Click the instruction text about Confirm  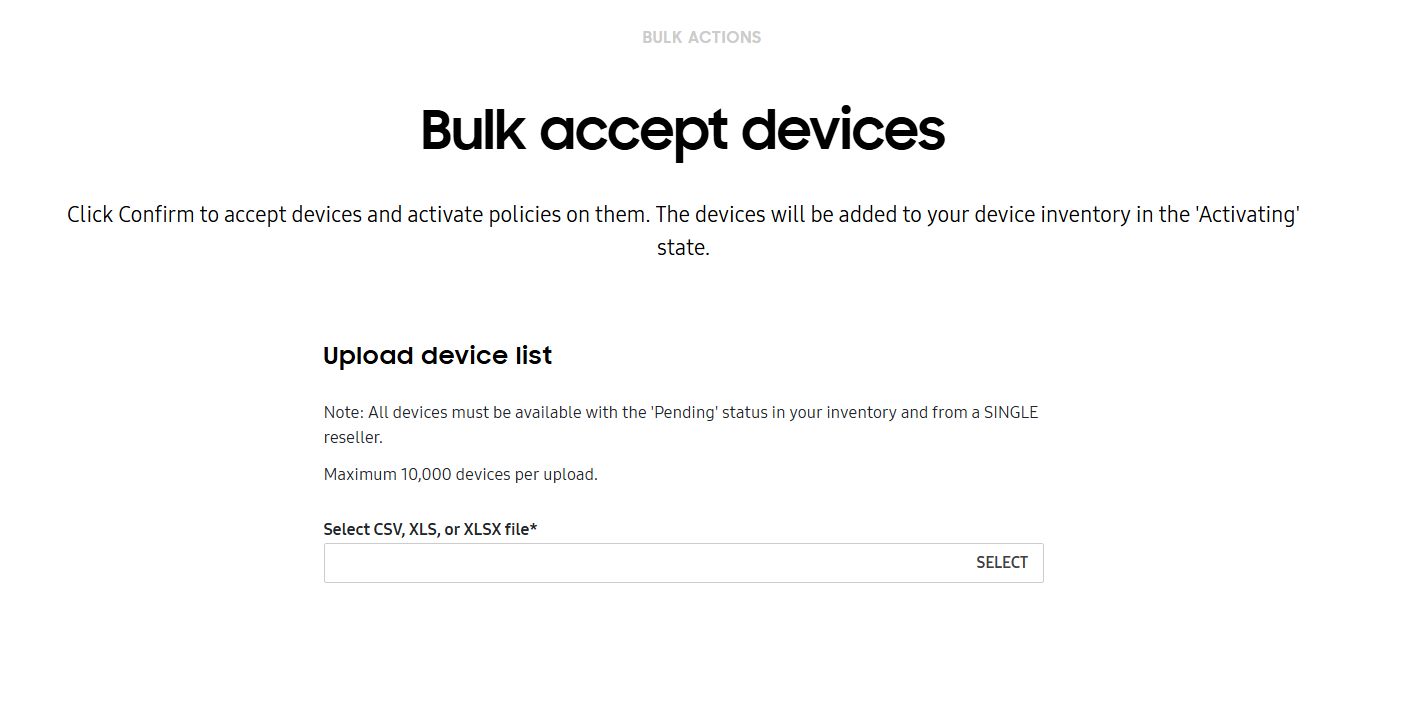point(683,214)
